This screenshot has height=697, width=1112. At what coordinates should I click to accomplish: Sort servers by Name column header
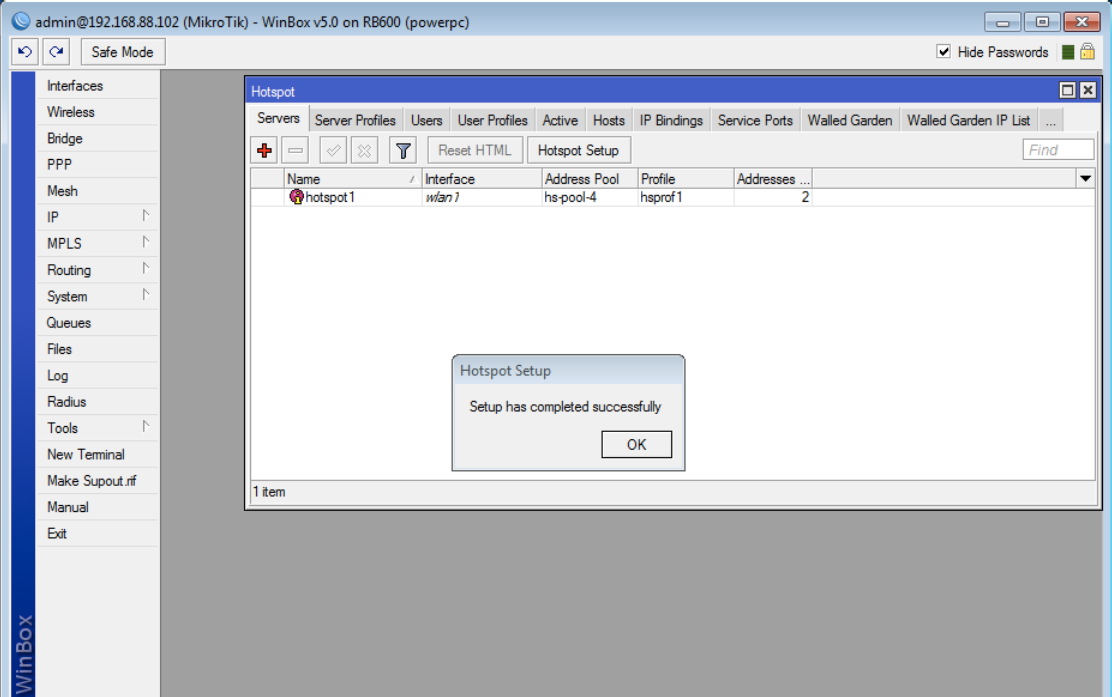point(352,179)
